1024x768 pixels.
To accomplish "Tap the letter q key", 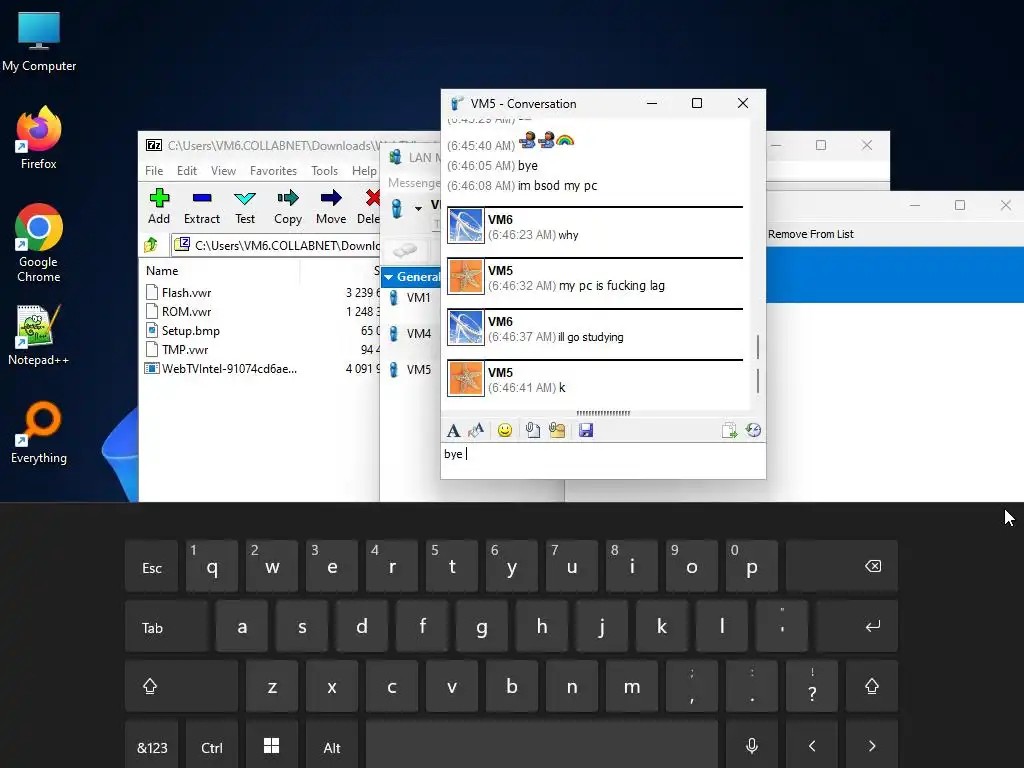I will (x=212, y=566).
